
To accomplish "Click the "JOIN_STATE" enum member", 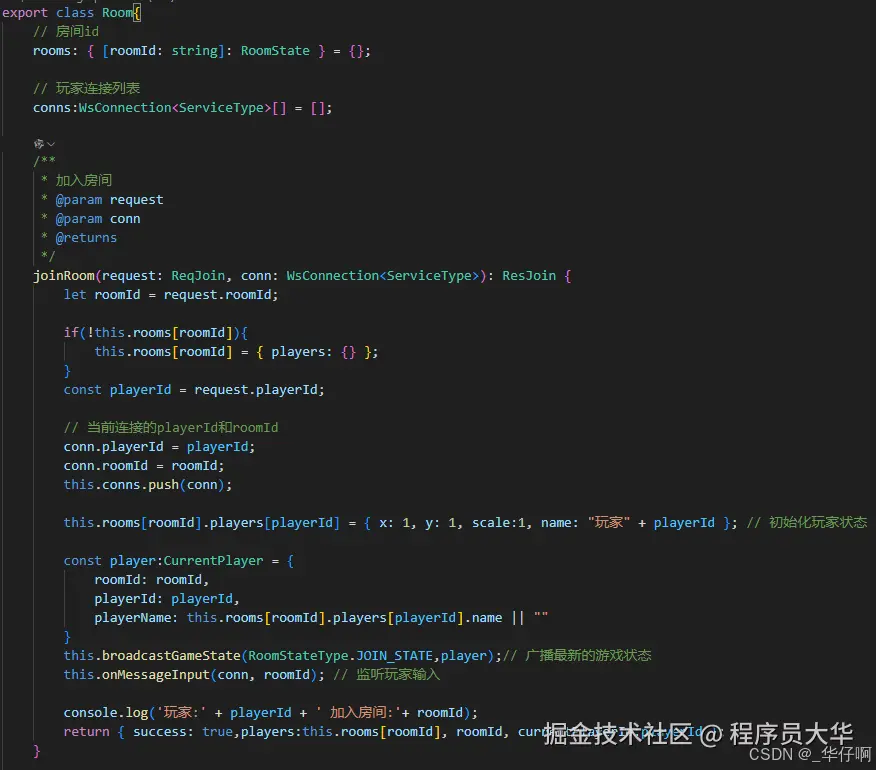I will point(394,655).
